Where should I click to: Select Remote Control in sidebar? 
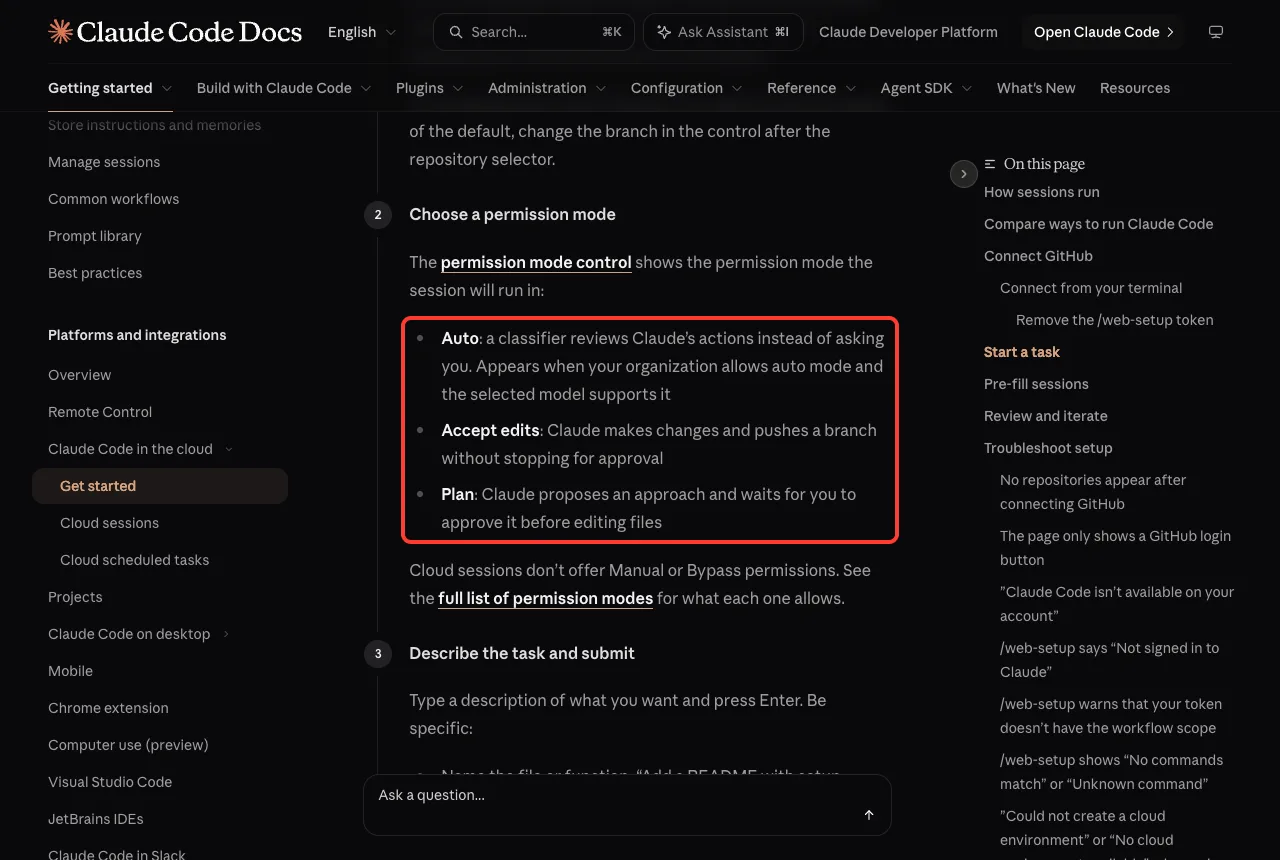pyautogui.click(x=100, y=412)
